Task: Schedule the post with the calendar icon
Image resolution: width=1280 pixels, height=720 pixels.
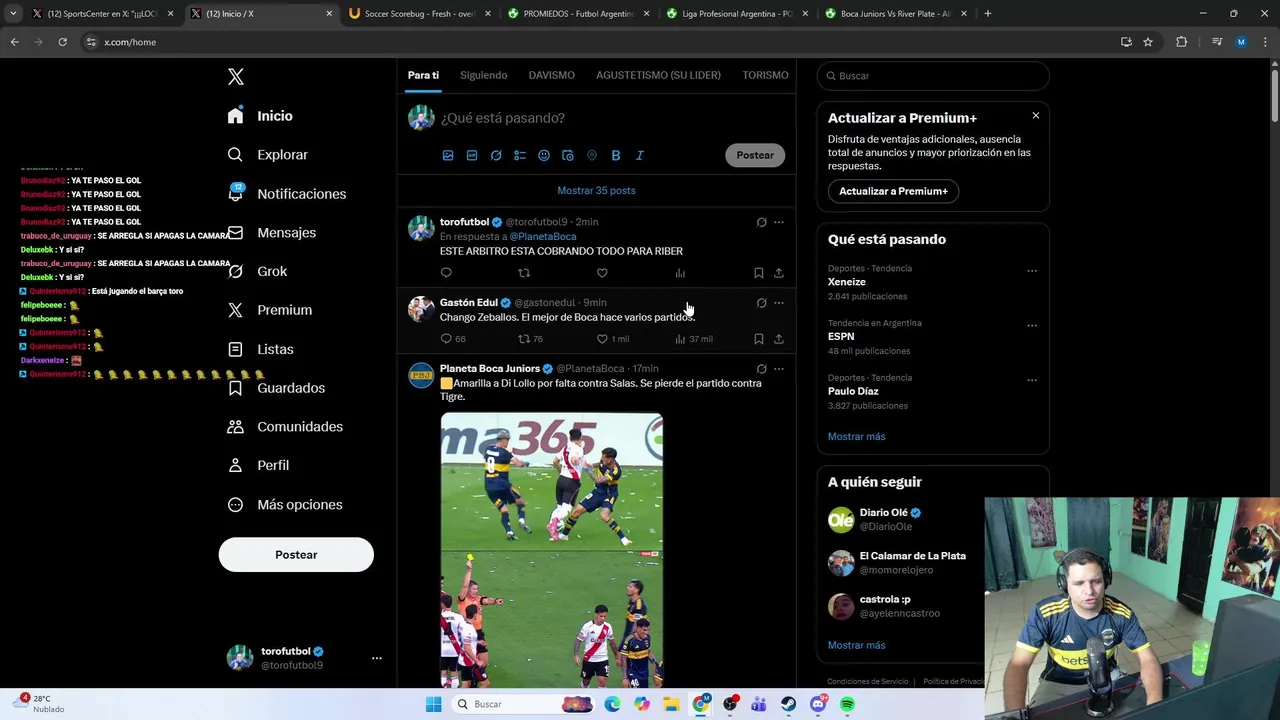Action: [568, 155]
